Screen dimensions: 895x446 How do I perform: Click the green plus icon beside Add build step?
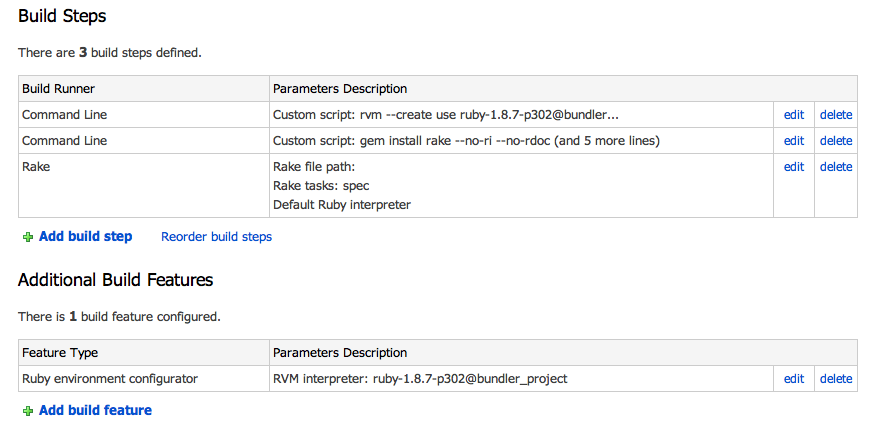27,237
